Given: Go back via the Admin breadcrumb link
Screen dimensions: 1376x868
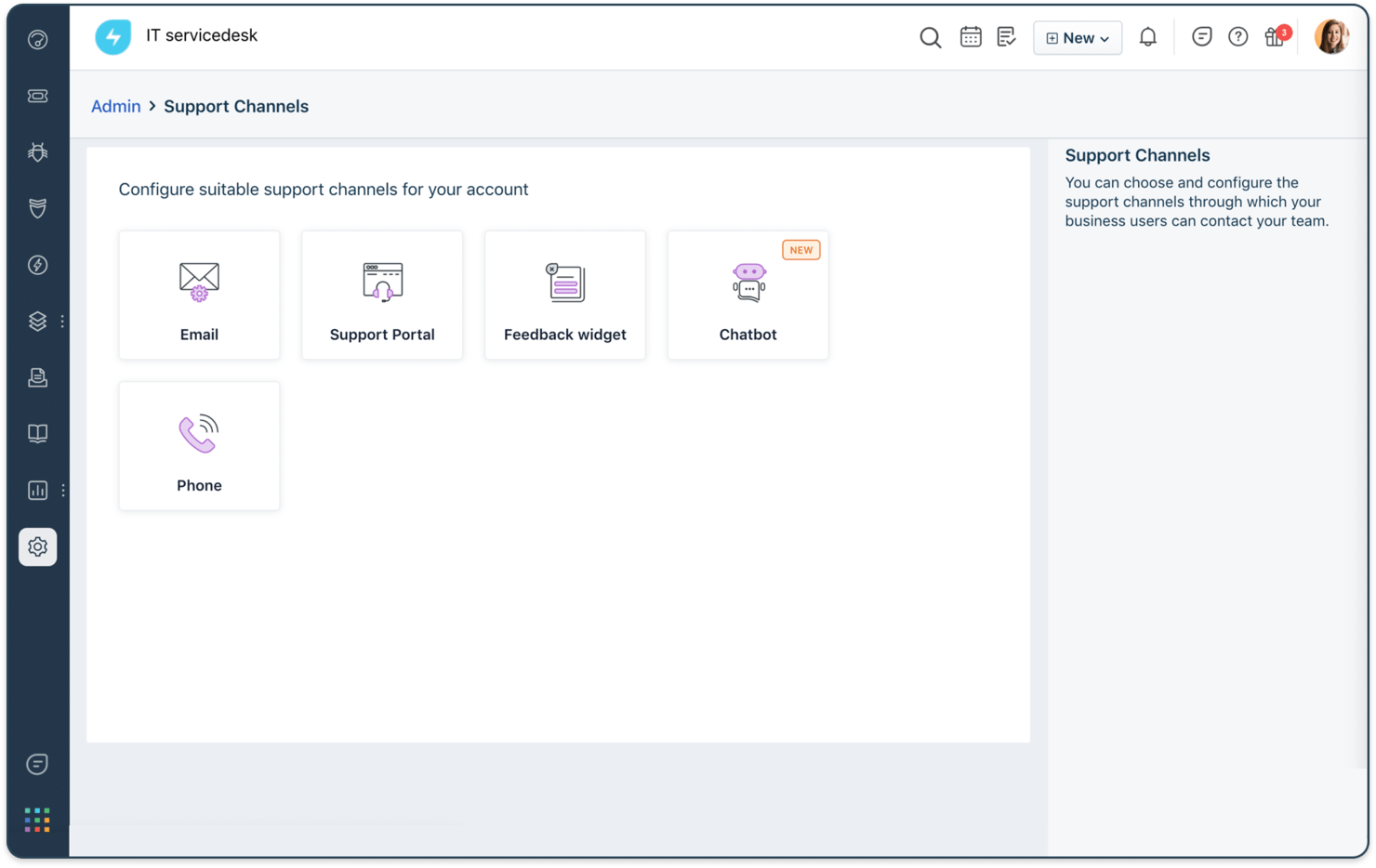Looking at the screenshot, I should [115, 106].
